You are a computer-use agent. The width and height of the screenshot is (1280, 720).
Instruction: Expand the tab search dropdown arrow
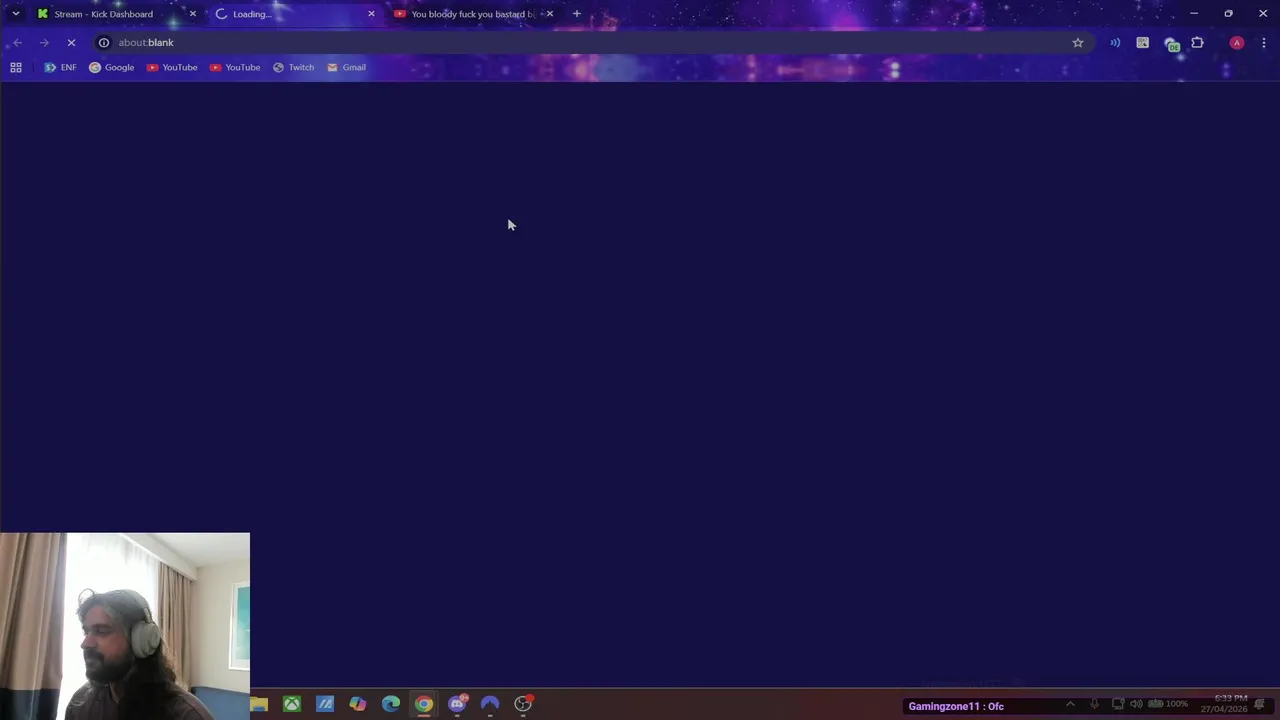click(x=15, y=14)
